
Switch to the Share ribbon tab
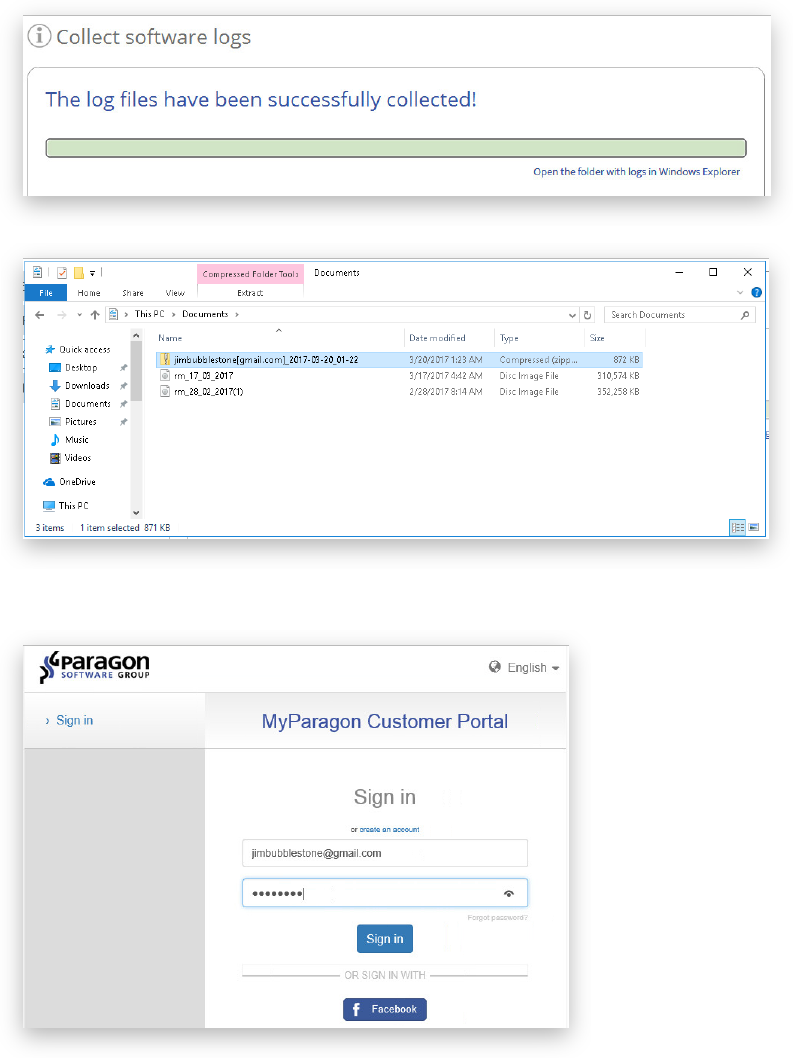[133, 293]
